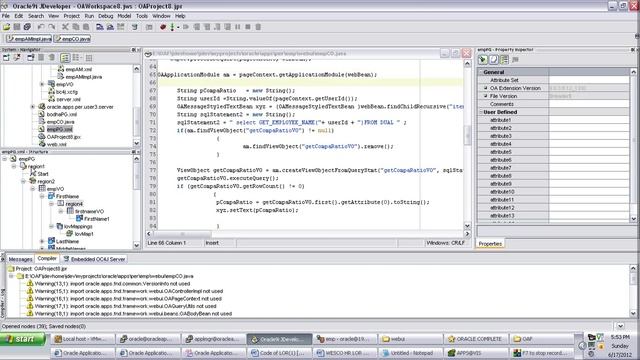640x360 pixels.
Task: Click code editor vertical scroll down arrow
Action: point(467,226)
